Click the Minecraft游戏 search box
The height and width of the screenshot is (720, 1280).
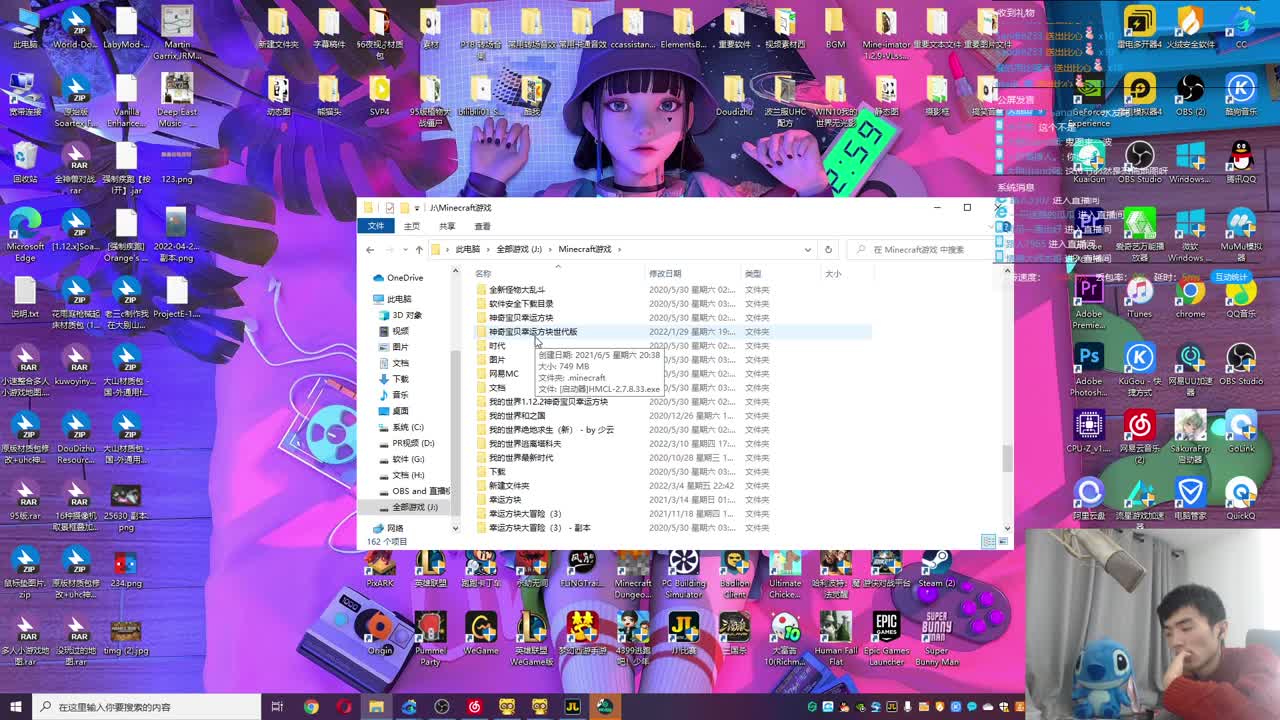pos(922,249)
